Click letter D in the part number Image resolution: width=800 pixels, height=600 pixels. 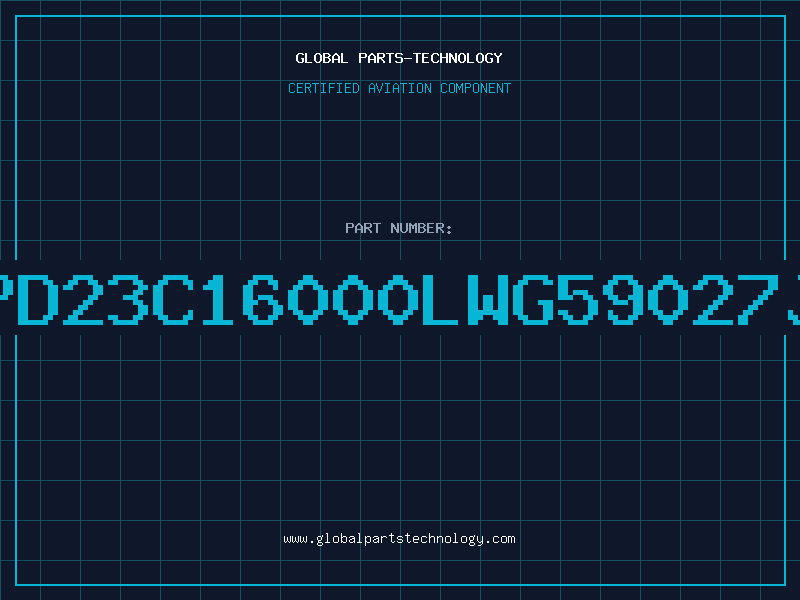click(x=37, y=299)
